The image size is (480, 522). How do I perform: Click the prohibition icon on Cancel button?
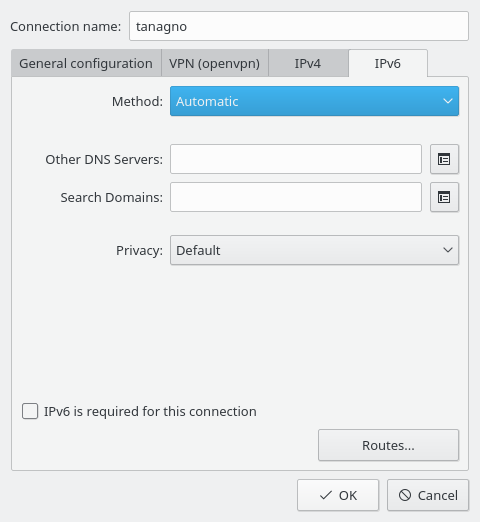pos(405,495)
